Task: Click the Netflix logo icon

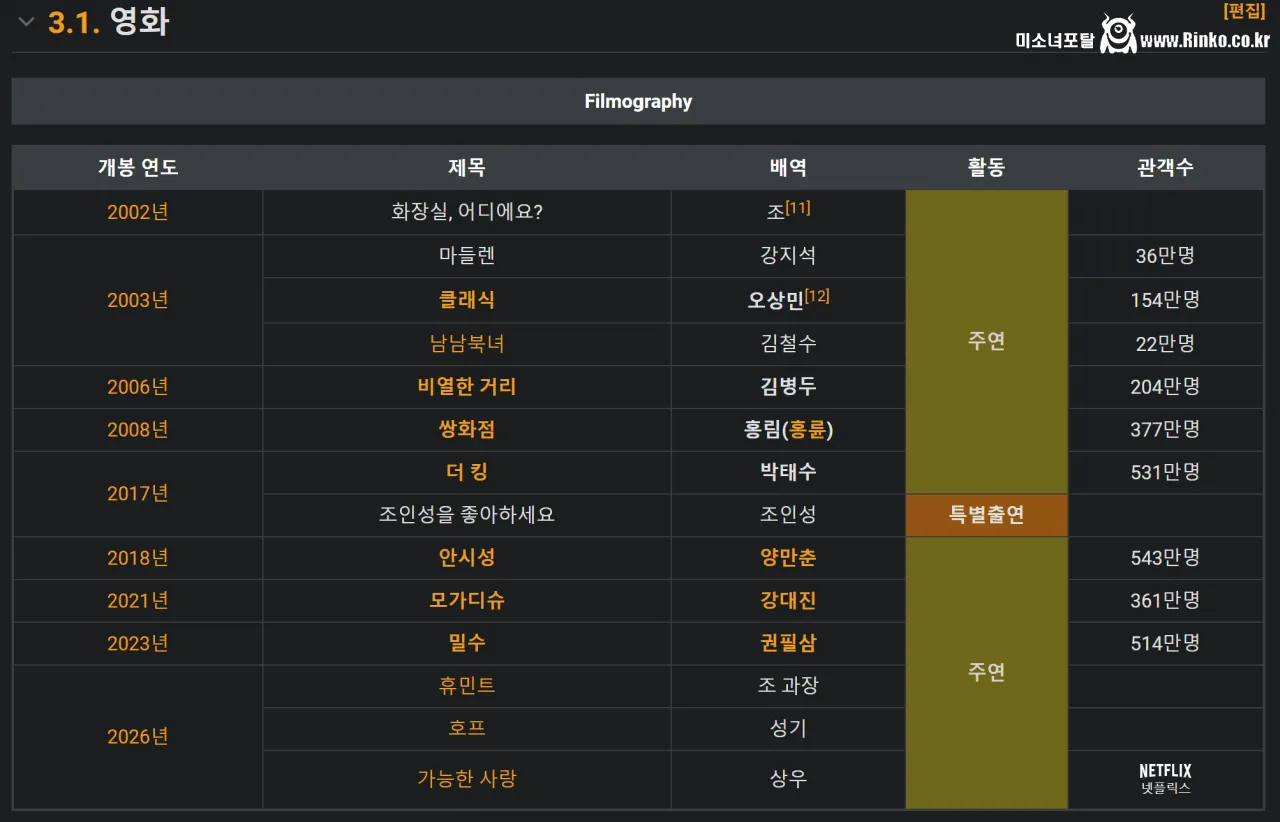Action: pyautogui.click(x=1164, y=771)
